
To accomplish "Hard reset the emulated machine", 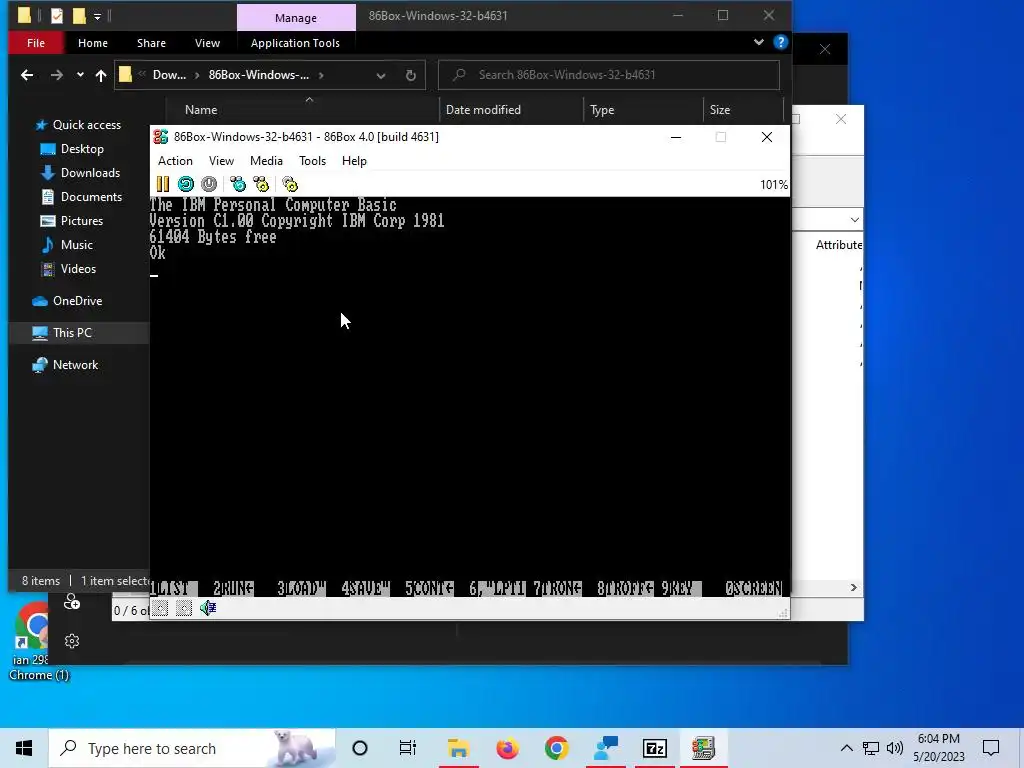I will (185, 184).
